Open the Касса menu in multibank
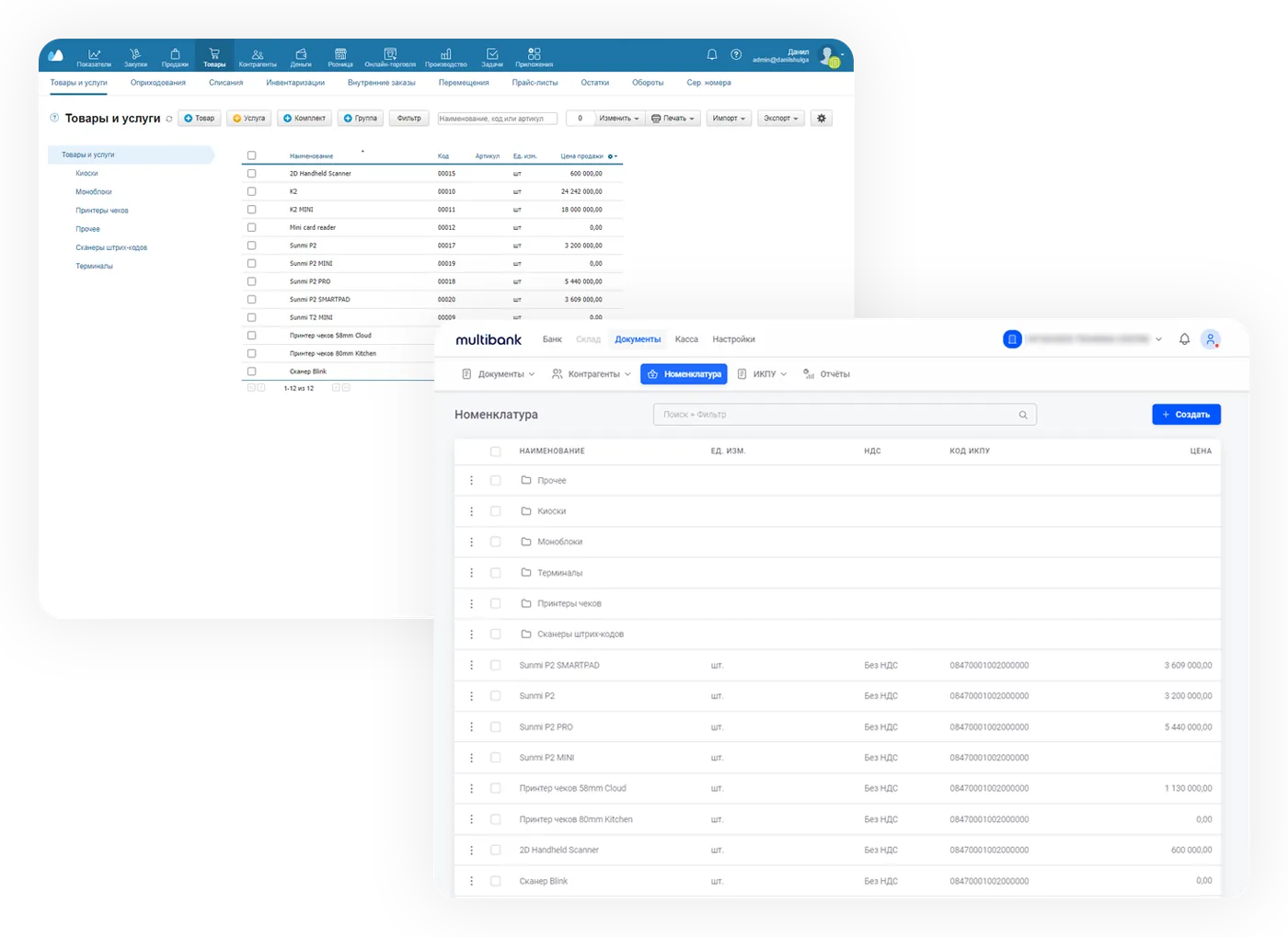 coord(686,339)
